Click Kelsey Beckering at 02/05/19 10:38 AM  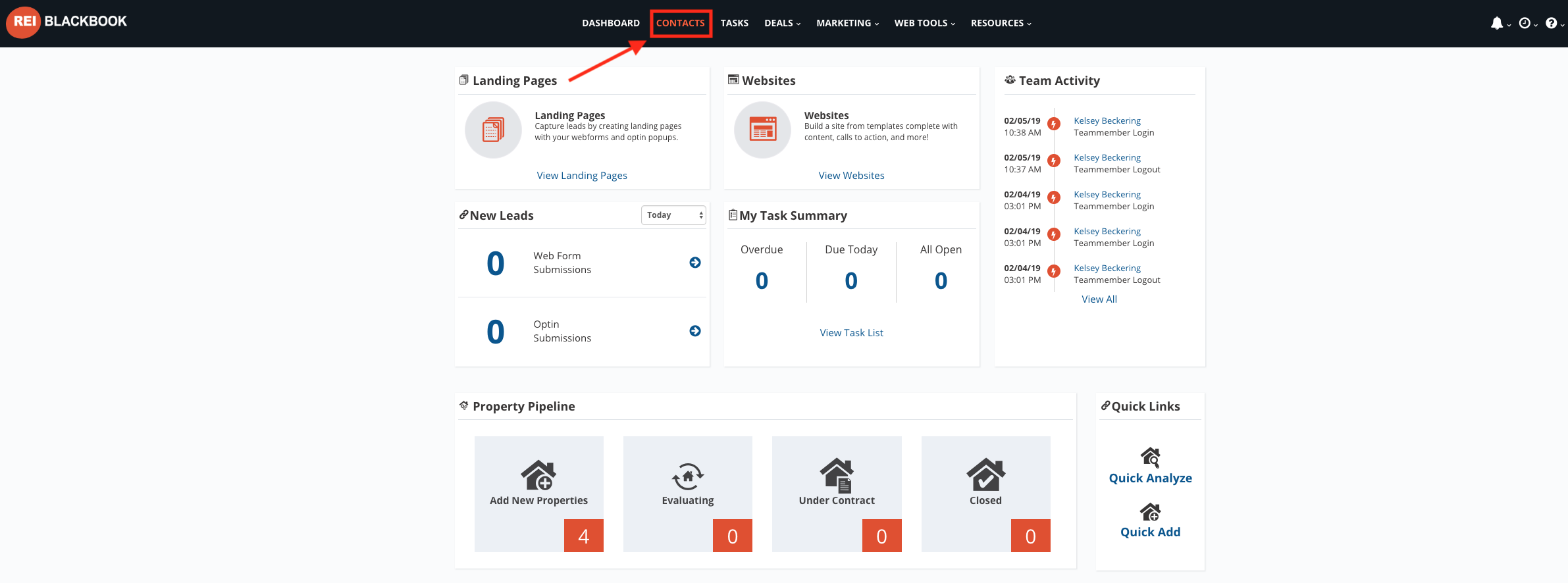coord(1107,121)
